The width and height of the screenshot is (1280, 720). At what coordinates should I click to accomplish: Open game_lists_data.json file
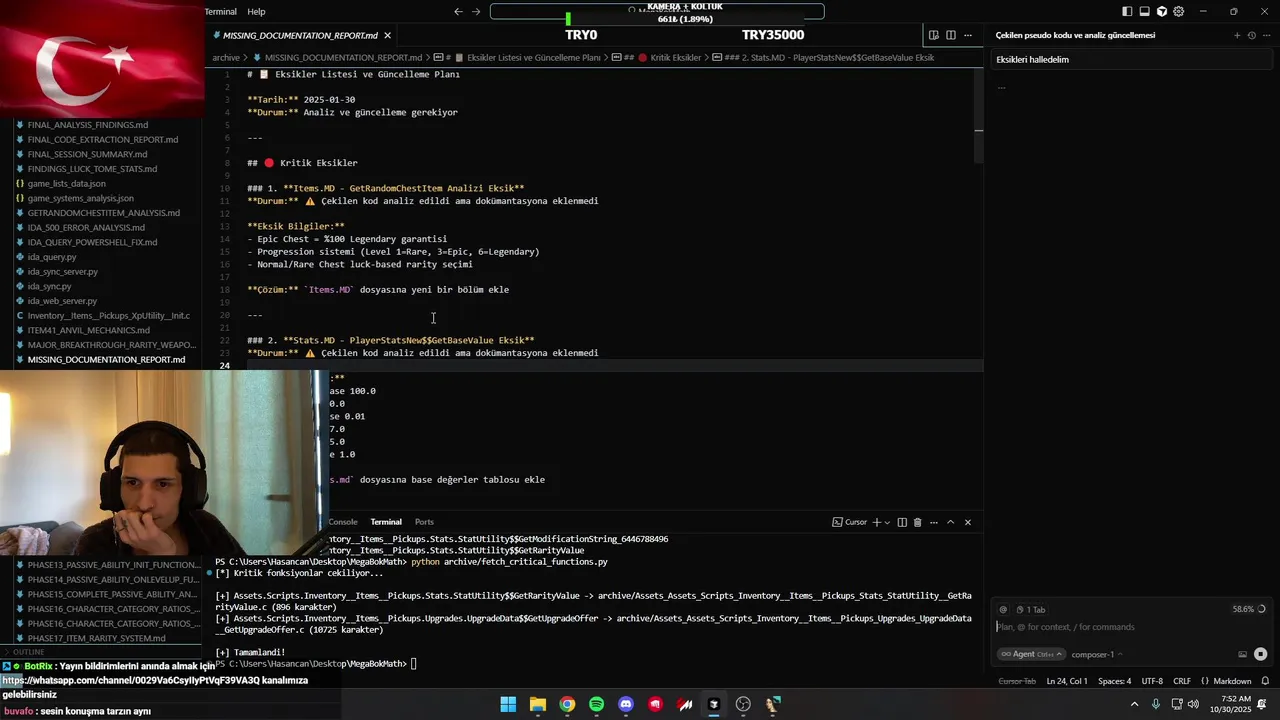point(66,184)
